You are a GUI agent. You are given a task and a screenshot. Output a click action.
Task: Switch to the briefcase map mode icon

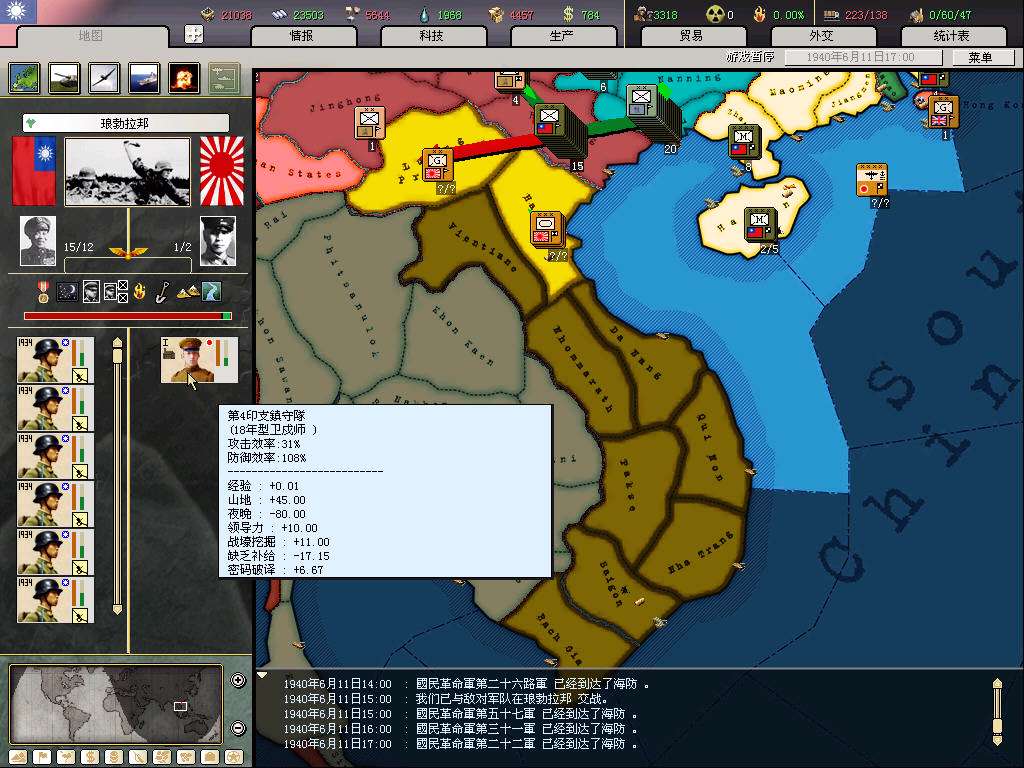click(210, 757)
